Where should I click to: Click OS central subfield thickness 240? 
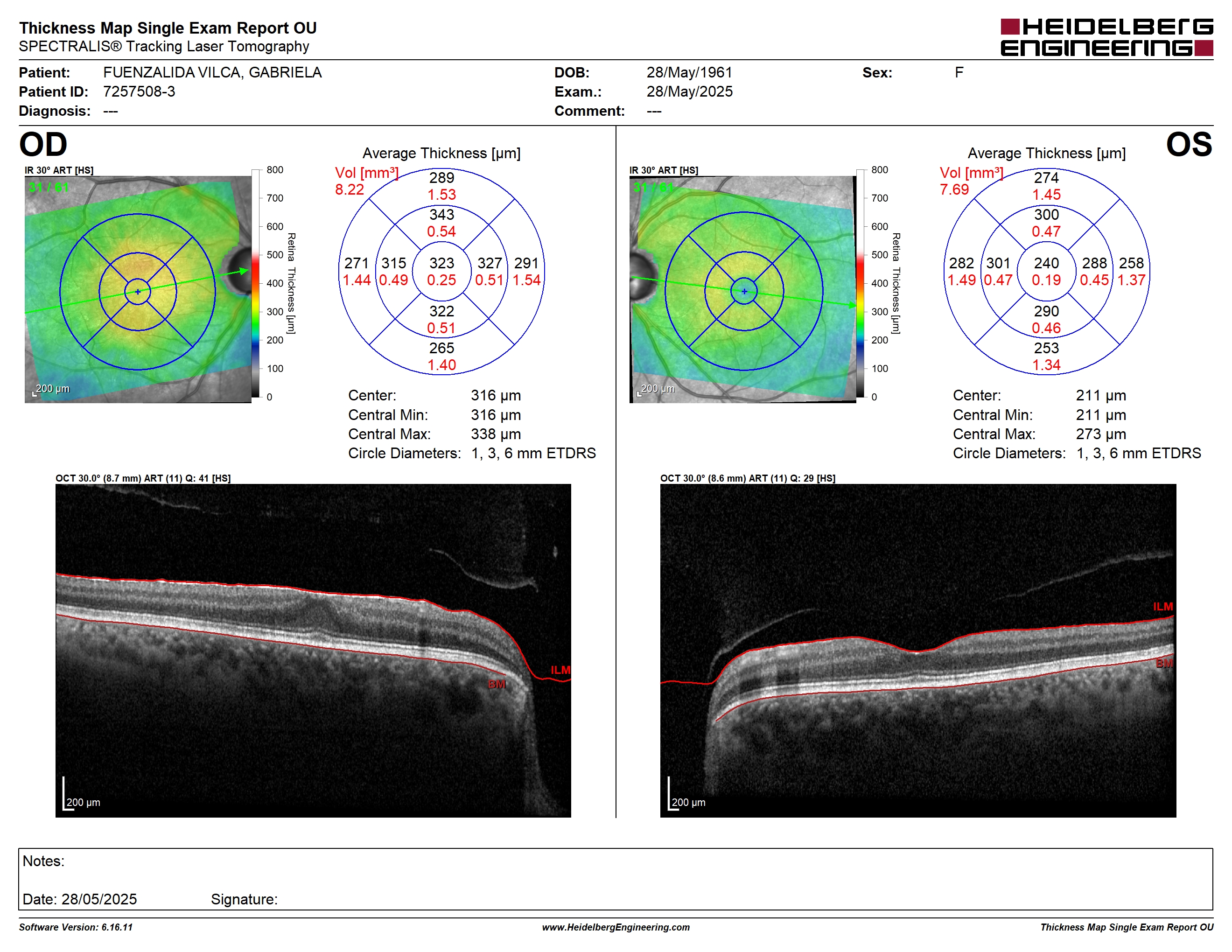coord(1046,263)
